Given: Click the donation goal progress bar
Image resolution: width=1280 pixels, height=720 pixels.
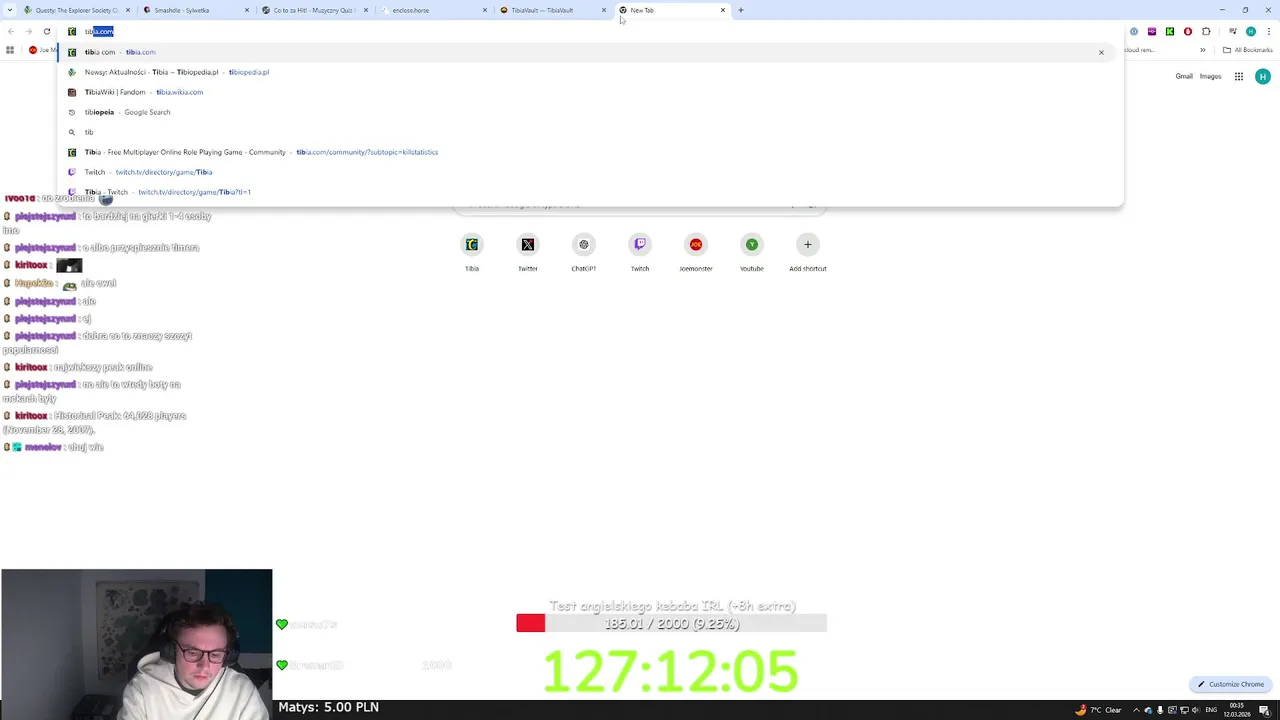Looking at the screenshot, I should pyautogui.click(x=671, y=623).
